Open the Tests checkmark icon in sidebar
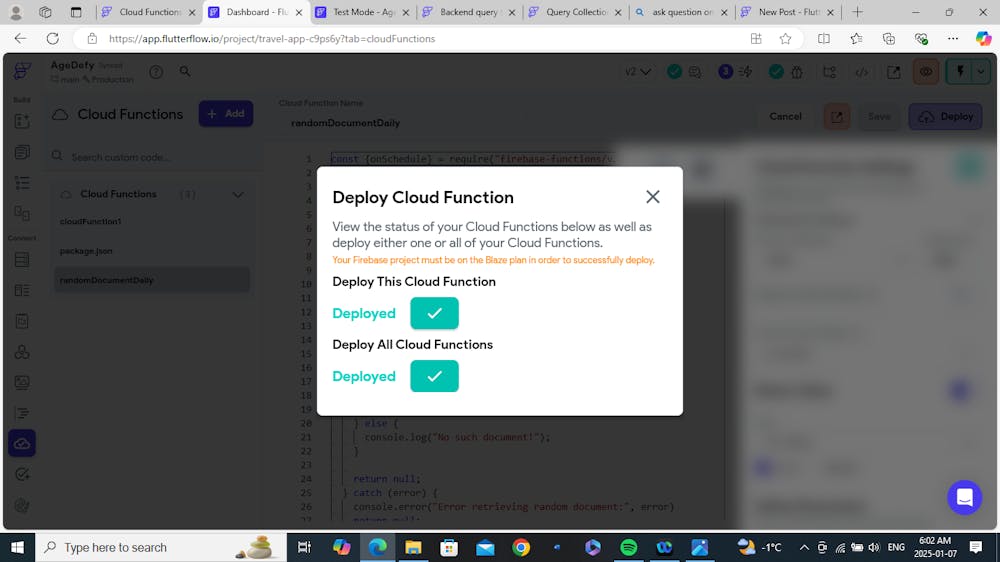Image resolution: width=1000 pixels, height=562 pixels. (22, 475)
